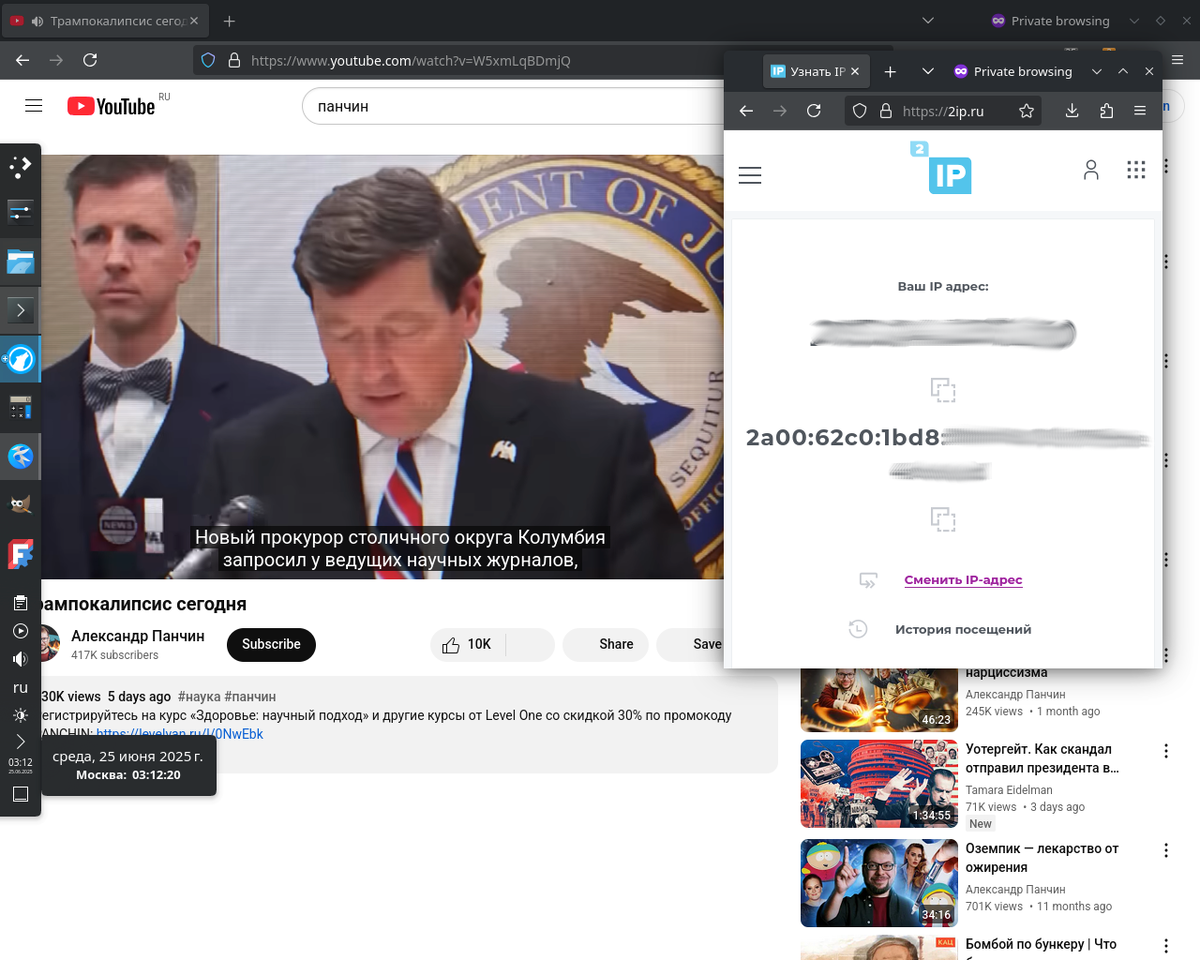Screen dimensions: 1200x960
Task: Select the Трампокалипсис сегодня browser tab
Action: [x=103, y=21]
